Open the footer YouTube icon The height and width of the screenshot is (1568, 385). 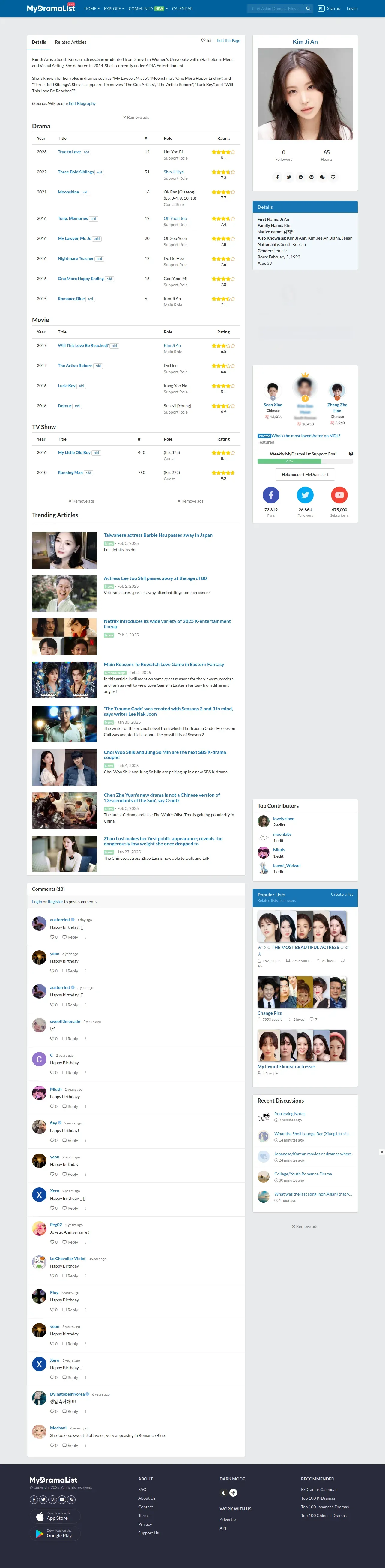[x=62, y=1499]
